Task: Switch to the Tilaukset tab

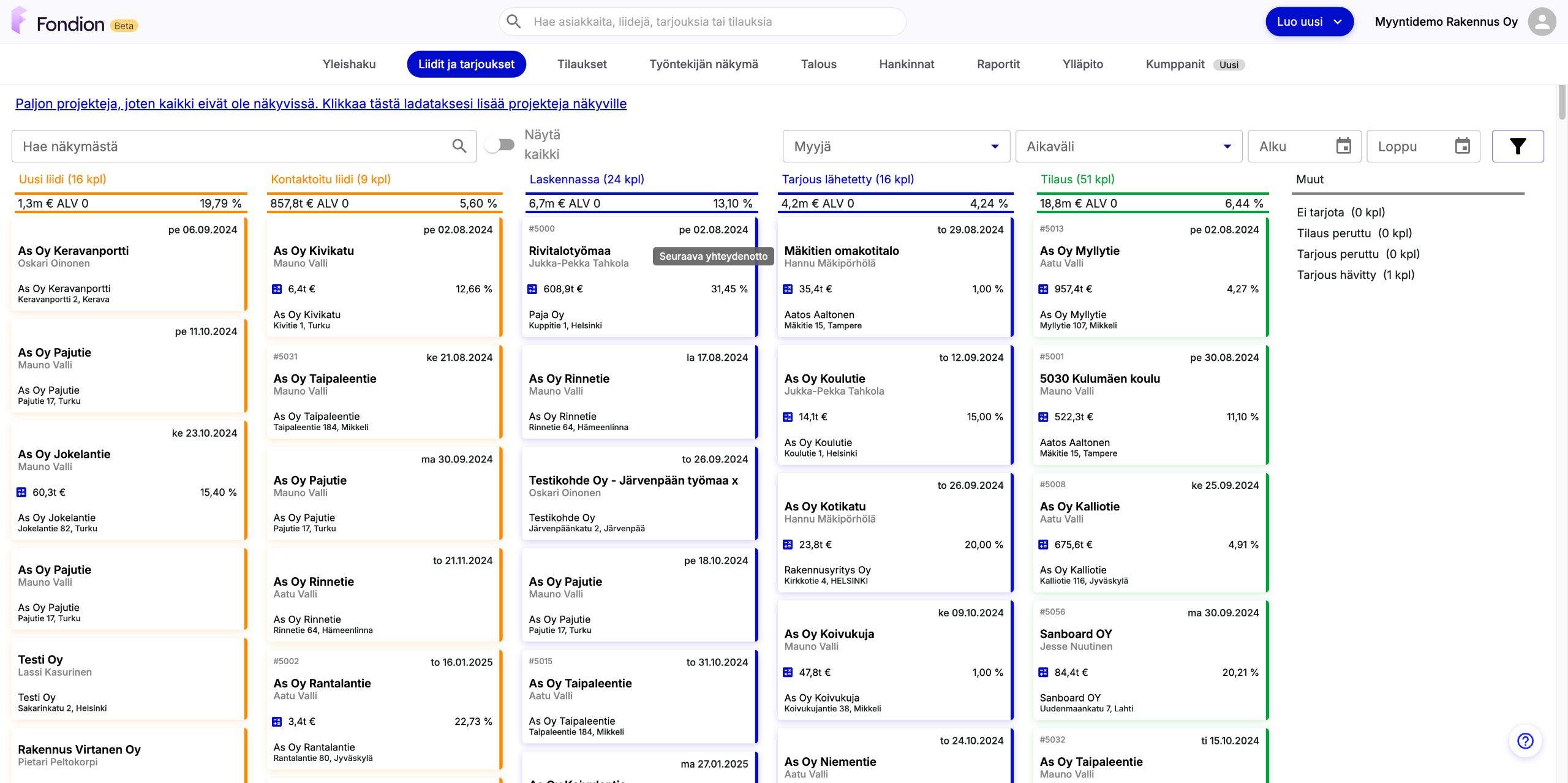Action: point(581,64)
